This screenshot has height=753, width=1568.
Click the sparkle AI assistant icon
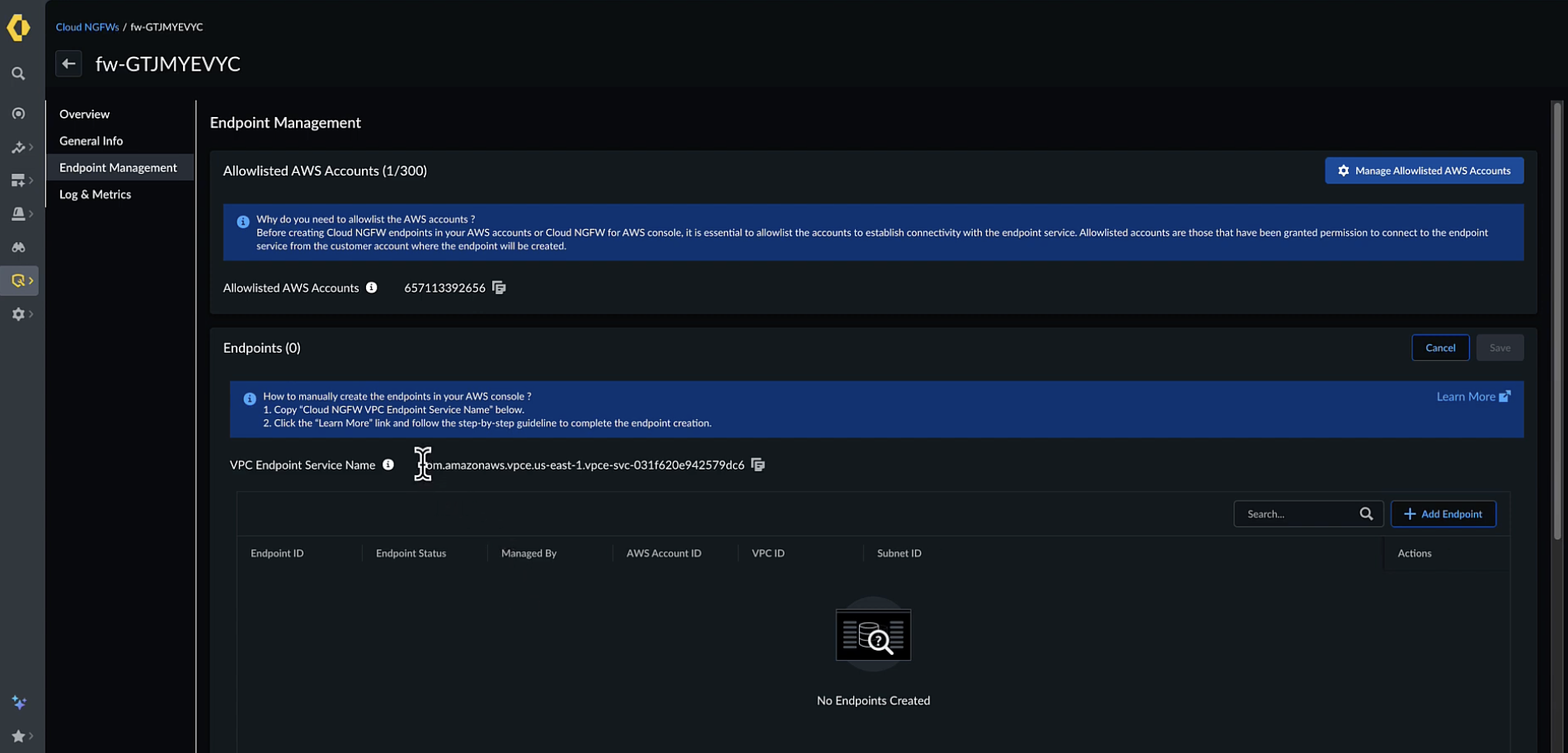tap(19, 702)
